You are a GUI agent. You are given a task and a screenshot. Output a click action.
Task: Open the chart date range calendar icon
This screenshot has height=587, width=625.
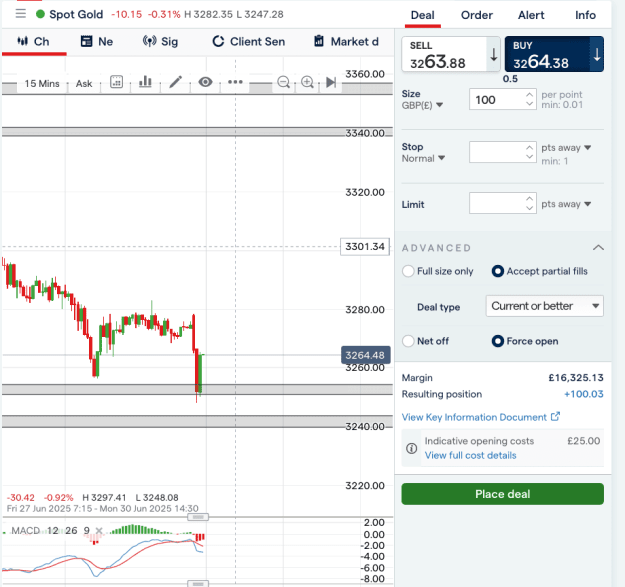(116, 82)
